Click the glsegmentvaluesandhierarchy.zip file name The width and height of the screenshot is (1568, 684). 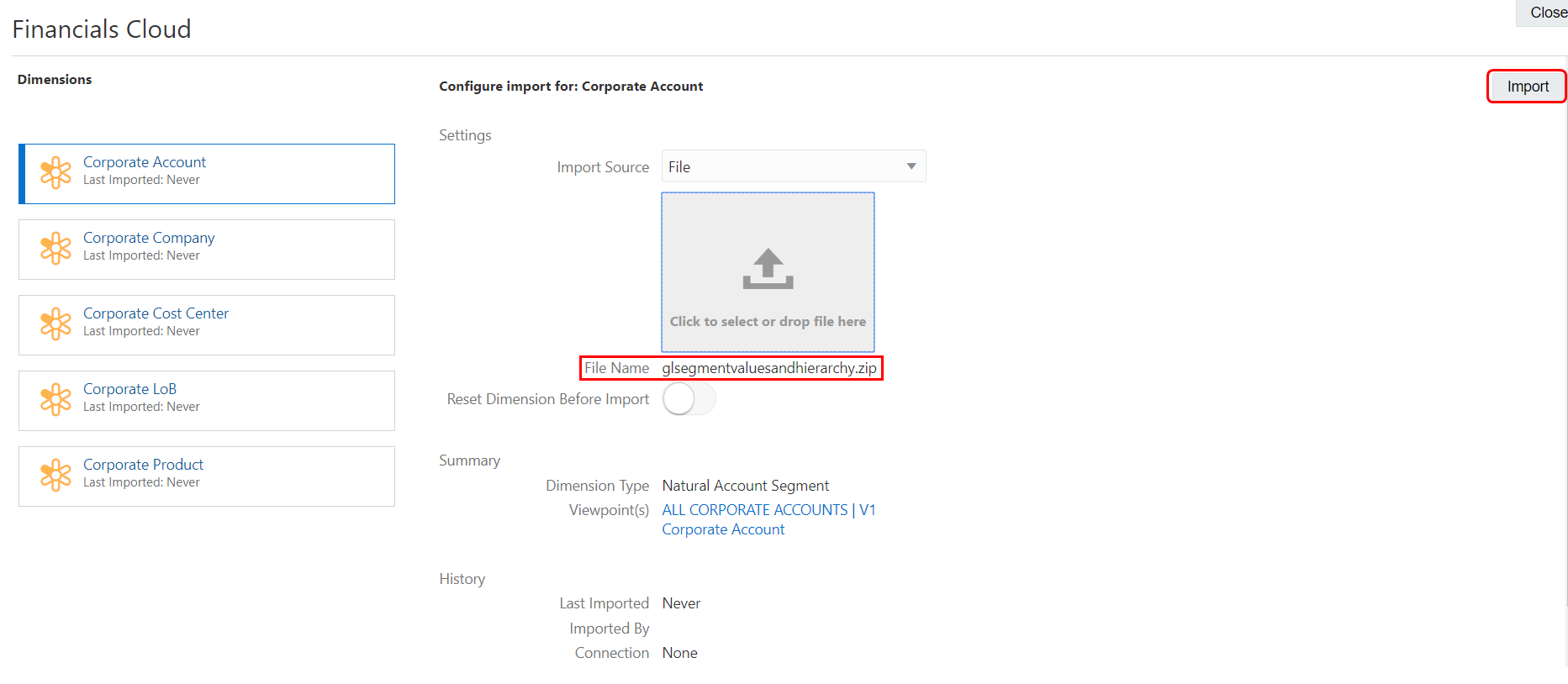point(769,368)
